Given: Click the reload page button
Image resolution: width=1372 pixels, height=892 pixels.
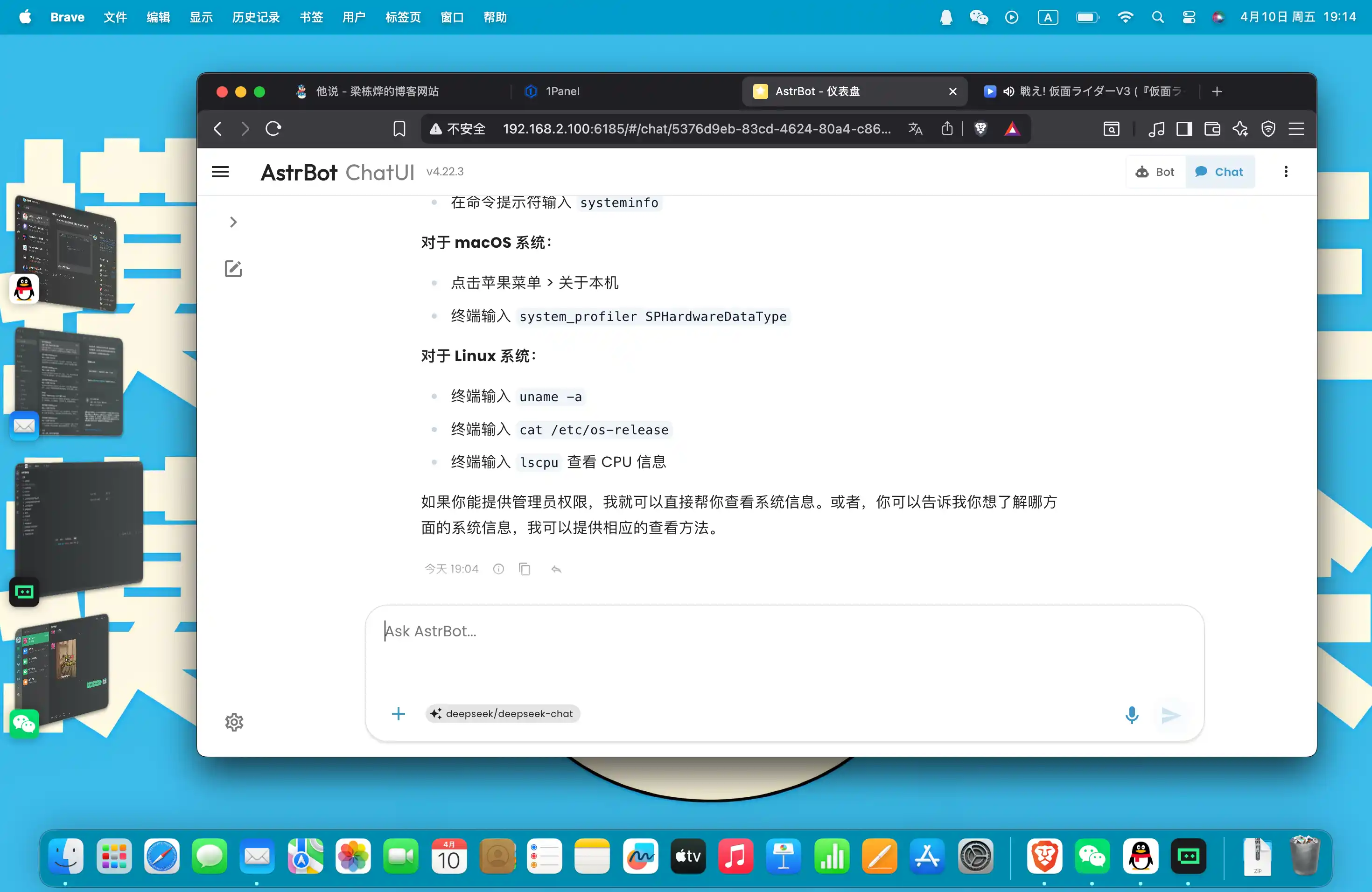Looking at the screenshot, I should pyautogui.click(x=273, y=128).
